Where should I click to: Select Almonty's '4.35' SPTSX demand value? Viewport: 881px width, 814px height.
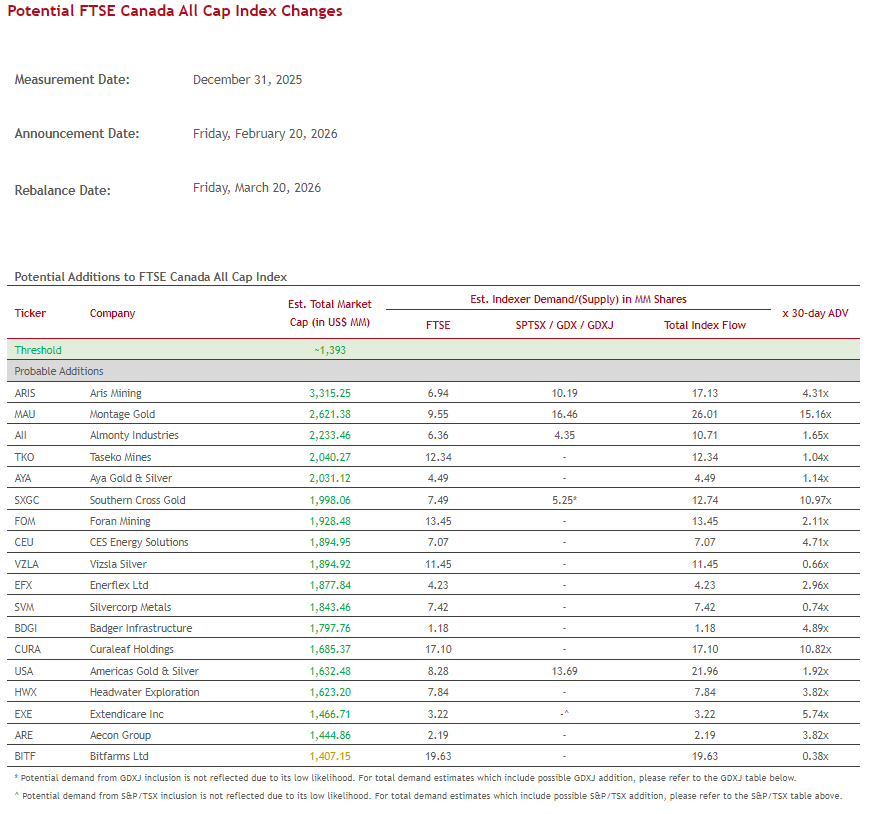click(565, 435)
